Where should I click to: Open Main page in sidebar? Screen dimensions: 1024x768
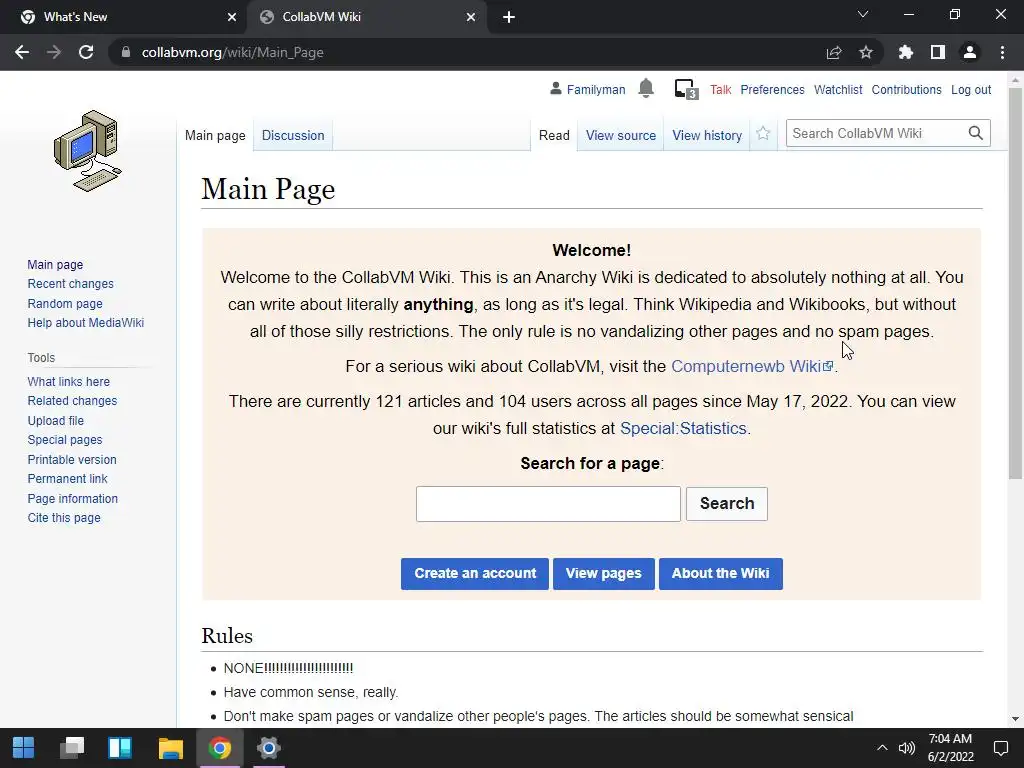tap(55, 264)
